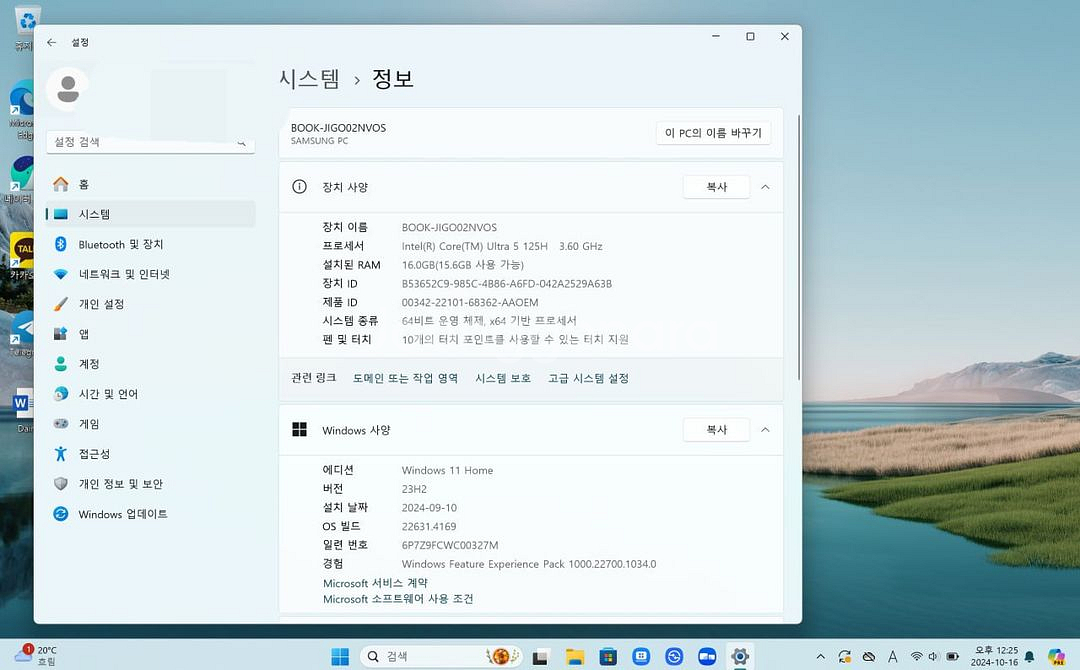Open 게임 settings in the sidebar

click(x=150, y=423)
